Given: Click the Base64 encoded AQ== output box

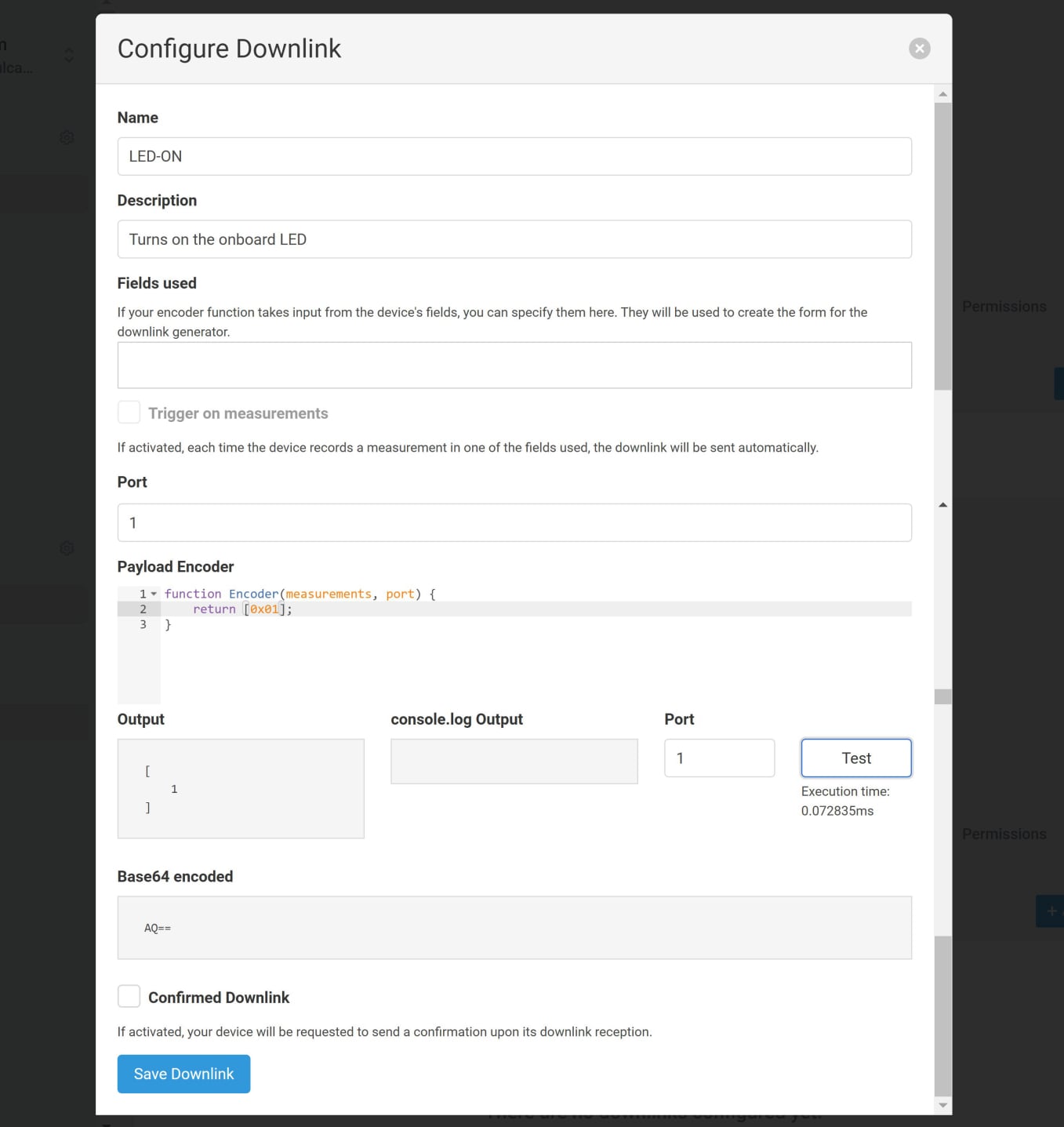Looking at the screenshot, I should [514, 928].
